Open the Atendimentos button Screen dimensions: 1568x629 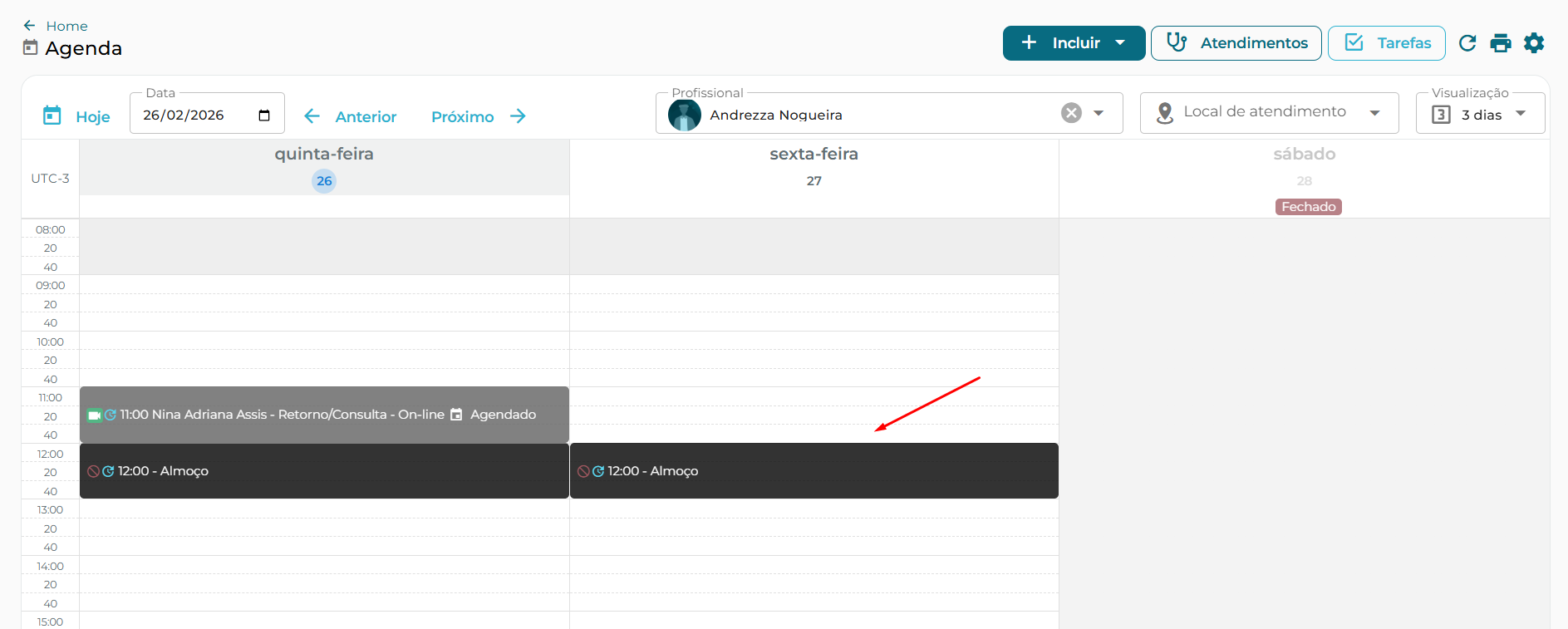(x=1236, y=43)
